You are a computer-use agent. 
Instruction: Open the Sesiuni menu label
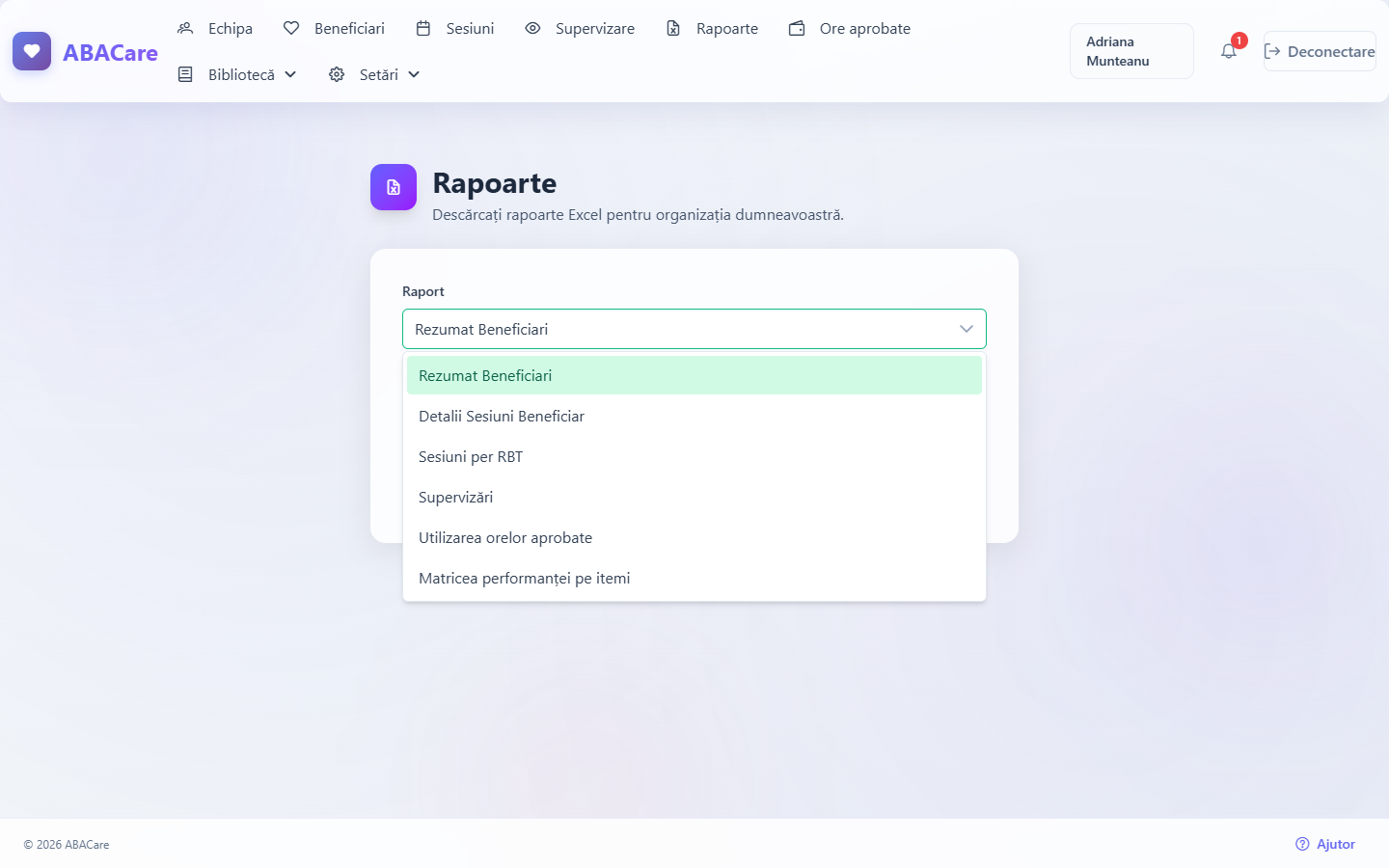point(470,28)
